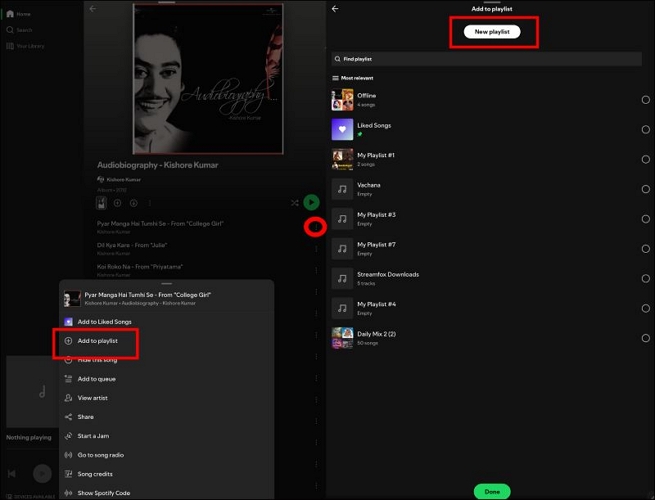Image resolution: width=655 pixels, height=500 pixels.
Task: Select the Vachana radio circle
Action: click(645, 189)
